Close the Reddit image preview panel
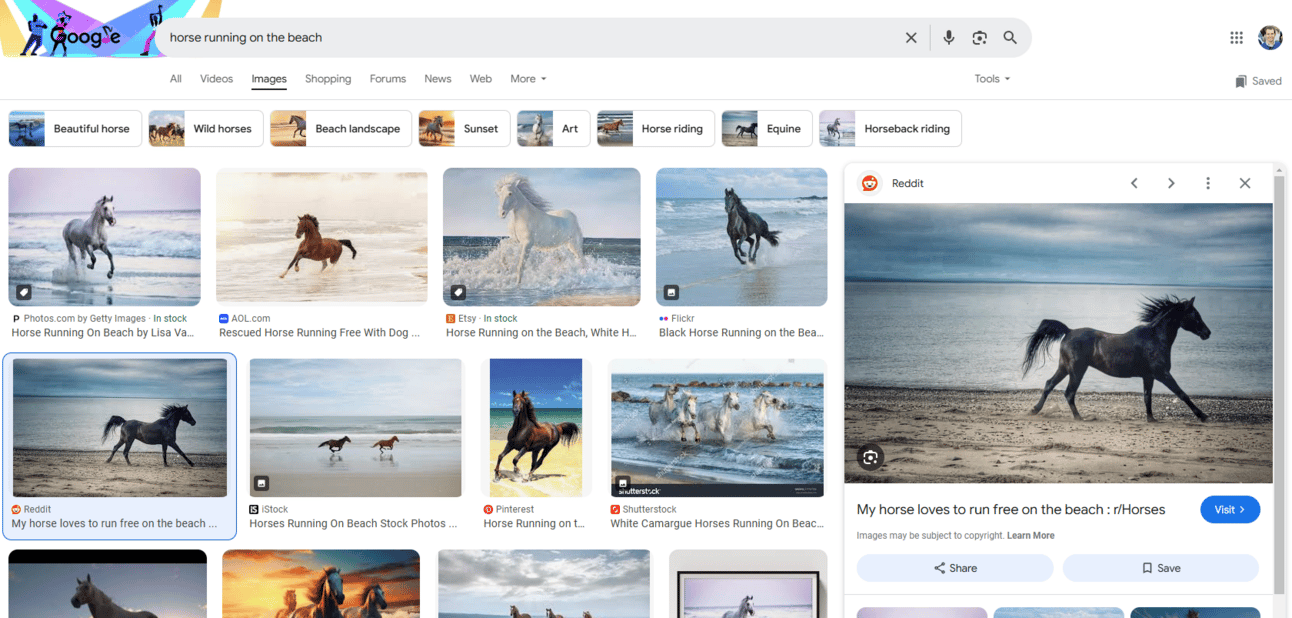 point(1245,183)
